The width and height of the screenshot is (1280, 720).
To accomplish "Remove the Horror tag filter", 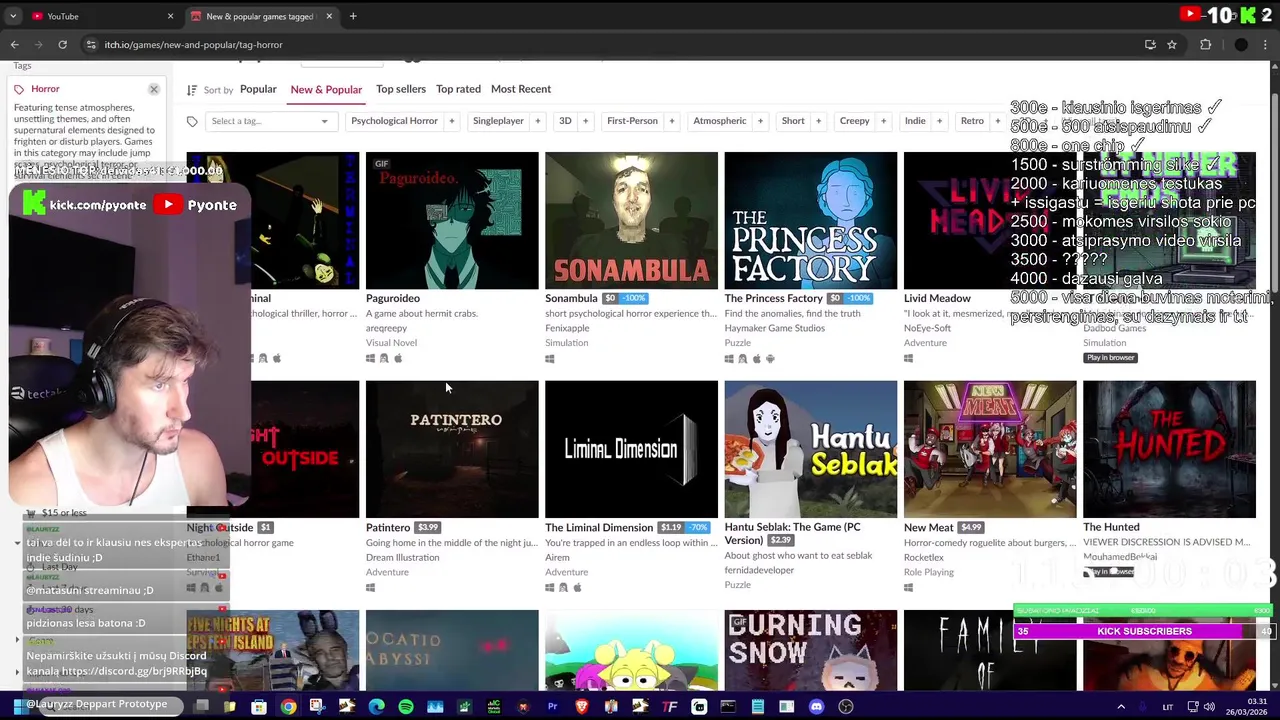I will 154,89.
